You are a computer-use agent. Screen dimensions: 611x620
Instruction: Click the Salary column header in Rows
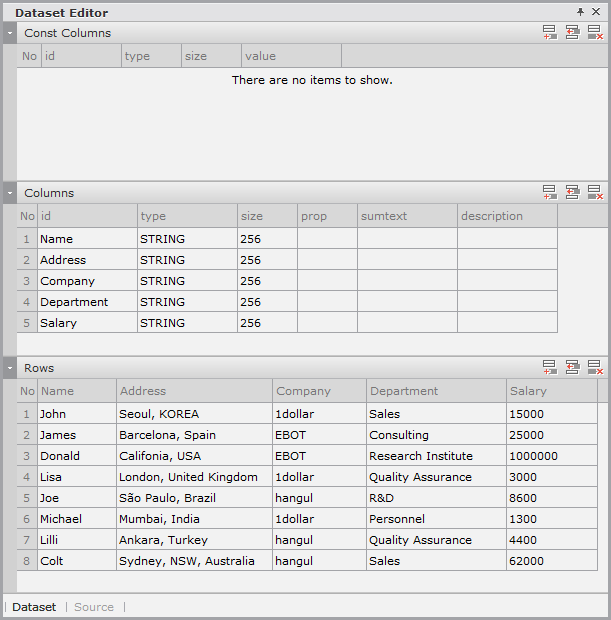click(551, 391)
